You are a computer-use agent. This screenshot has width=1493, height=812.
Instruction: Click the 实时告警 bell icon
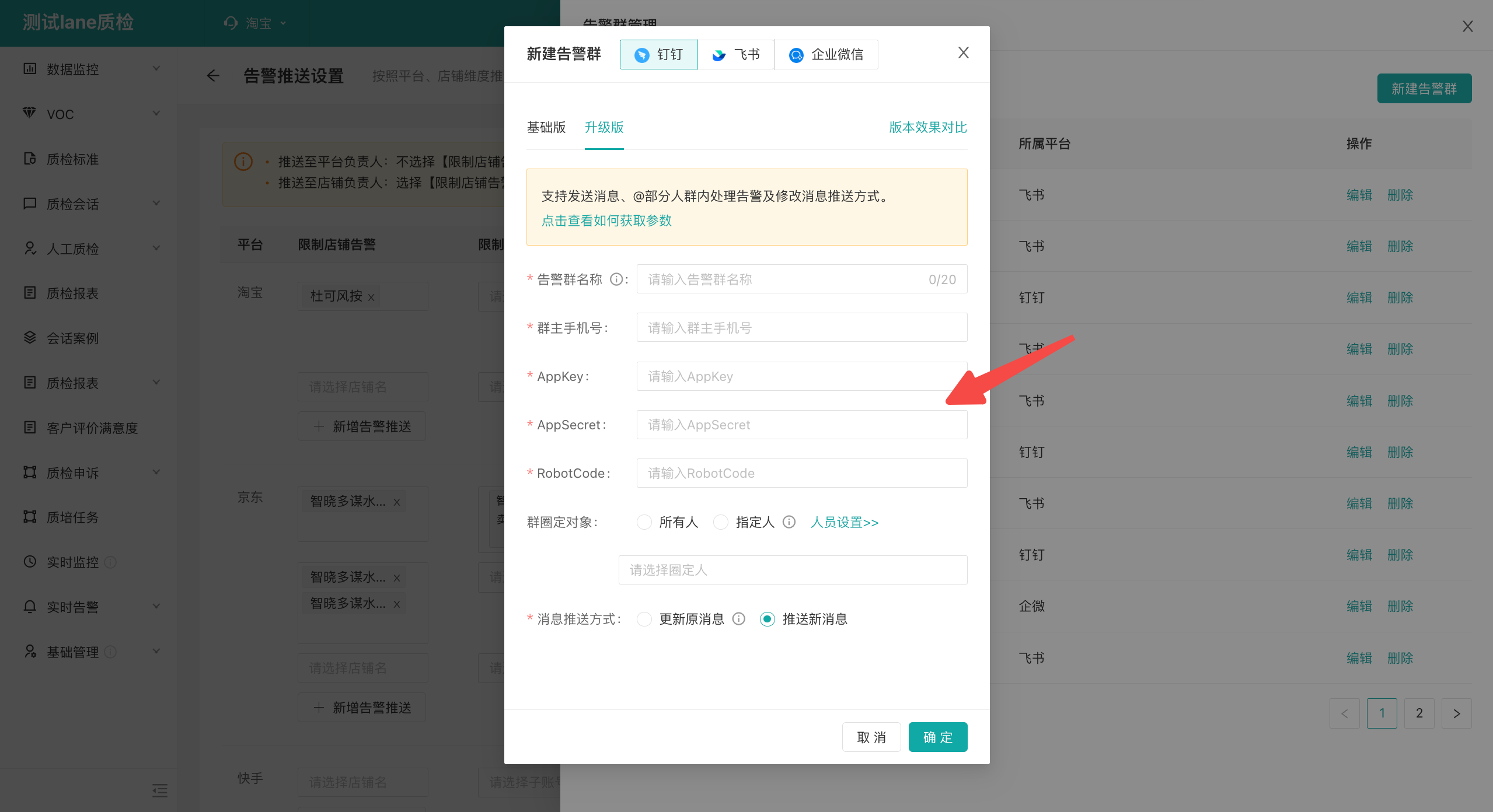(x=30, y=607)
